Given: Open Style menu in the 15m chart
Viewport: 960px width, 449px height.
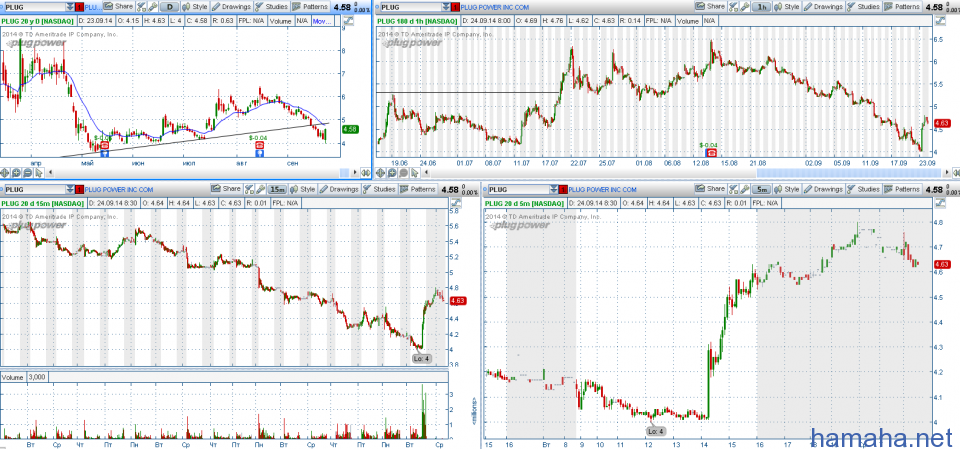Looking at the screenshot, I should pos(303,189).
